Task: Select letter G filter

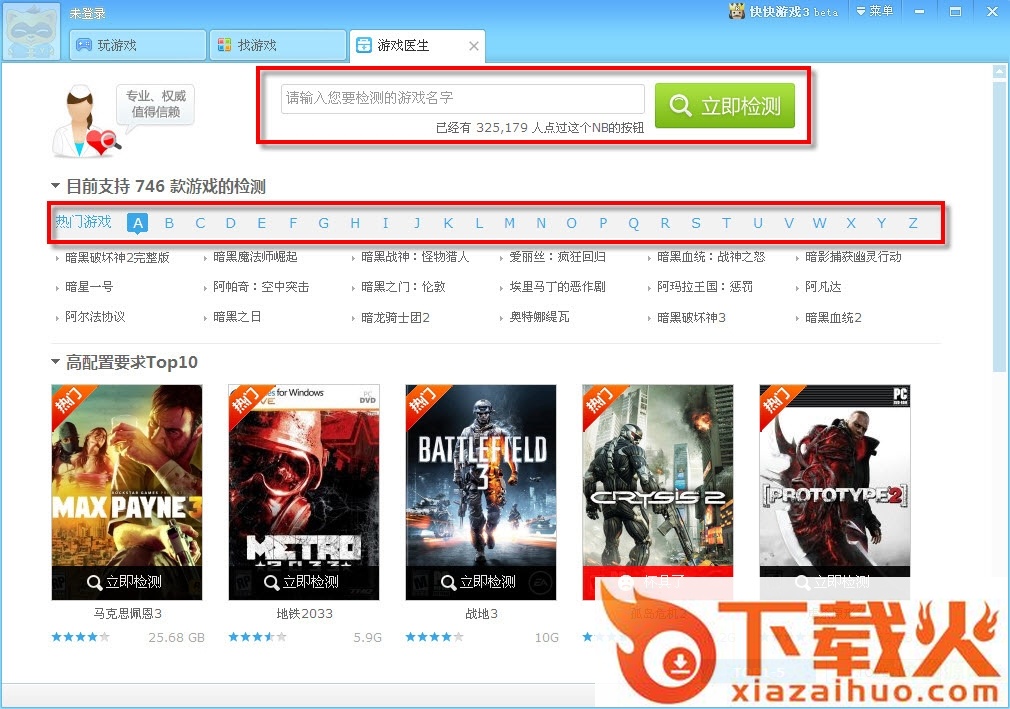Action: coord(323,223)
